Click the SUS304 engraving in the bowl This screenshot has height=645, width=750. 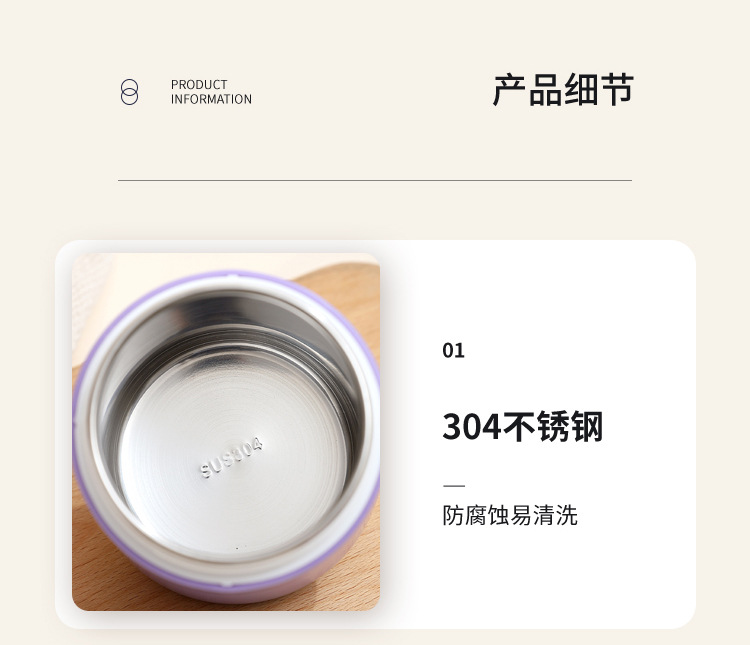pyautogui.click(x=232, y=457)
